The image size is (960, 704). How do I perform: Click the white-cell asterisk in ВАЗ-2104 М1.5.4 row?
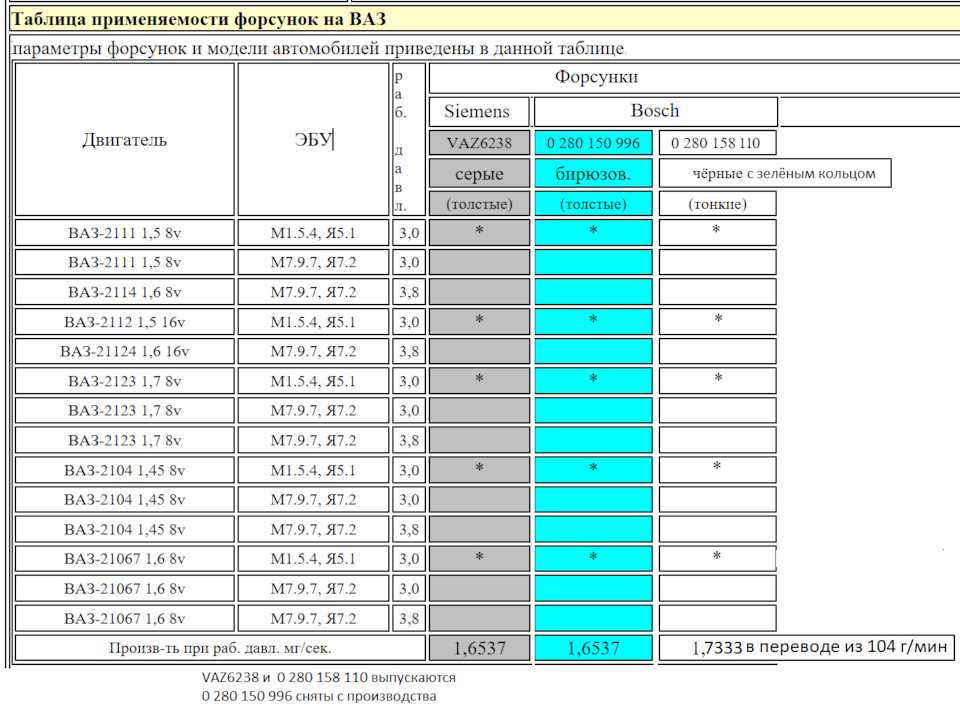point(717,467)
